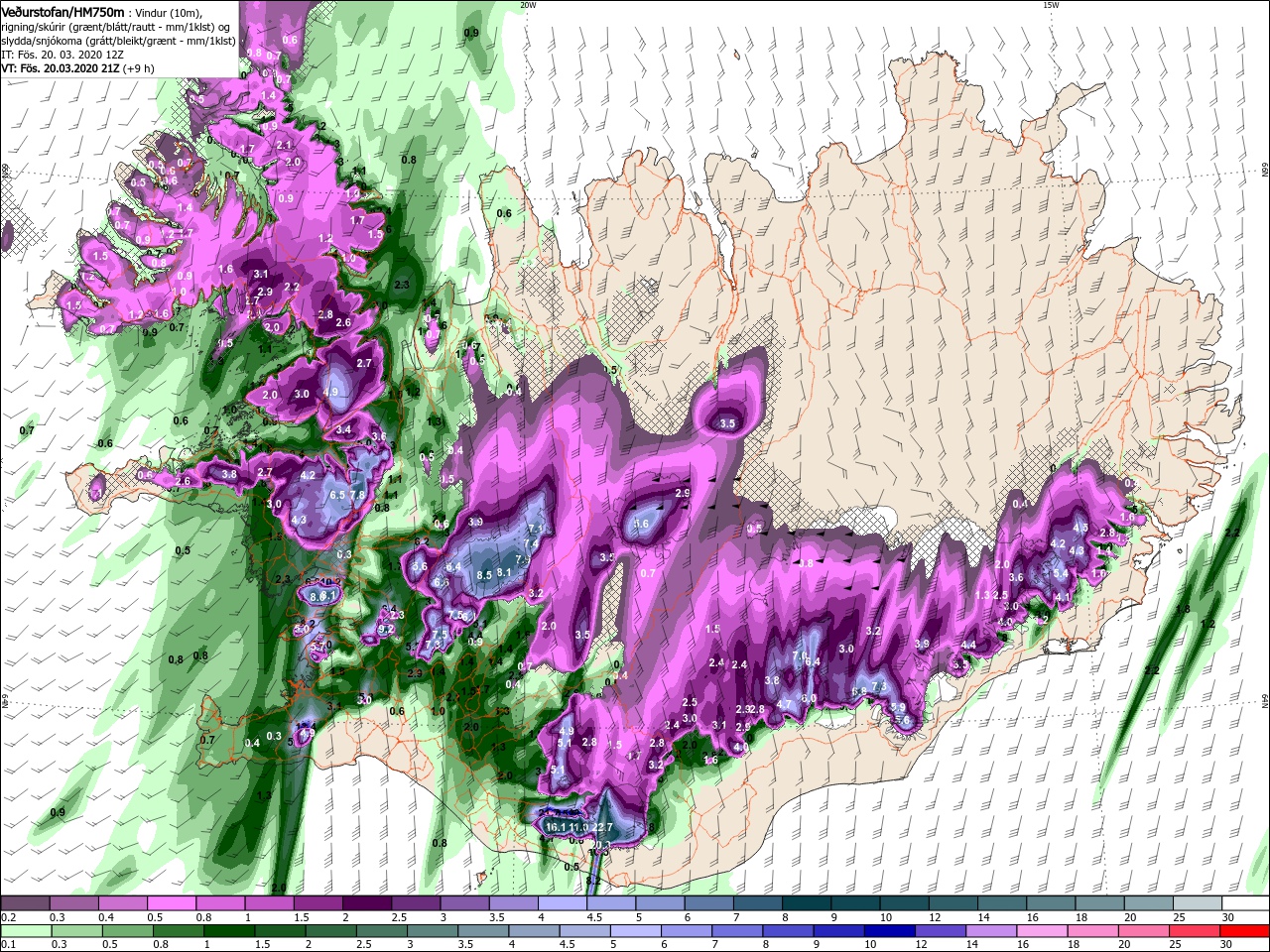Click the bottom legend swatch between 1 and 1.5

[x=229, y=931]
